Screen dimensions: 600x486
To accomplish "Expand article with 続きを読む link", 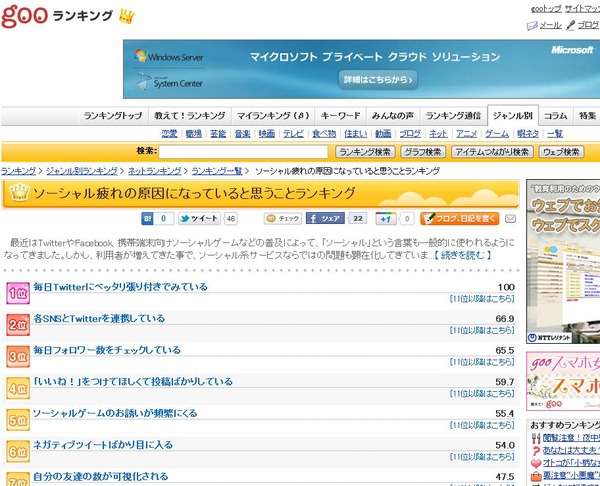I will pos(463,255).
